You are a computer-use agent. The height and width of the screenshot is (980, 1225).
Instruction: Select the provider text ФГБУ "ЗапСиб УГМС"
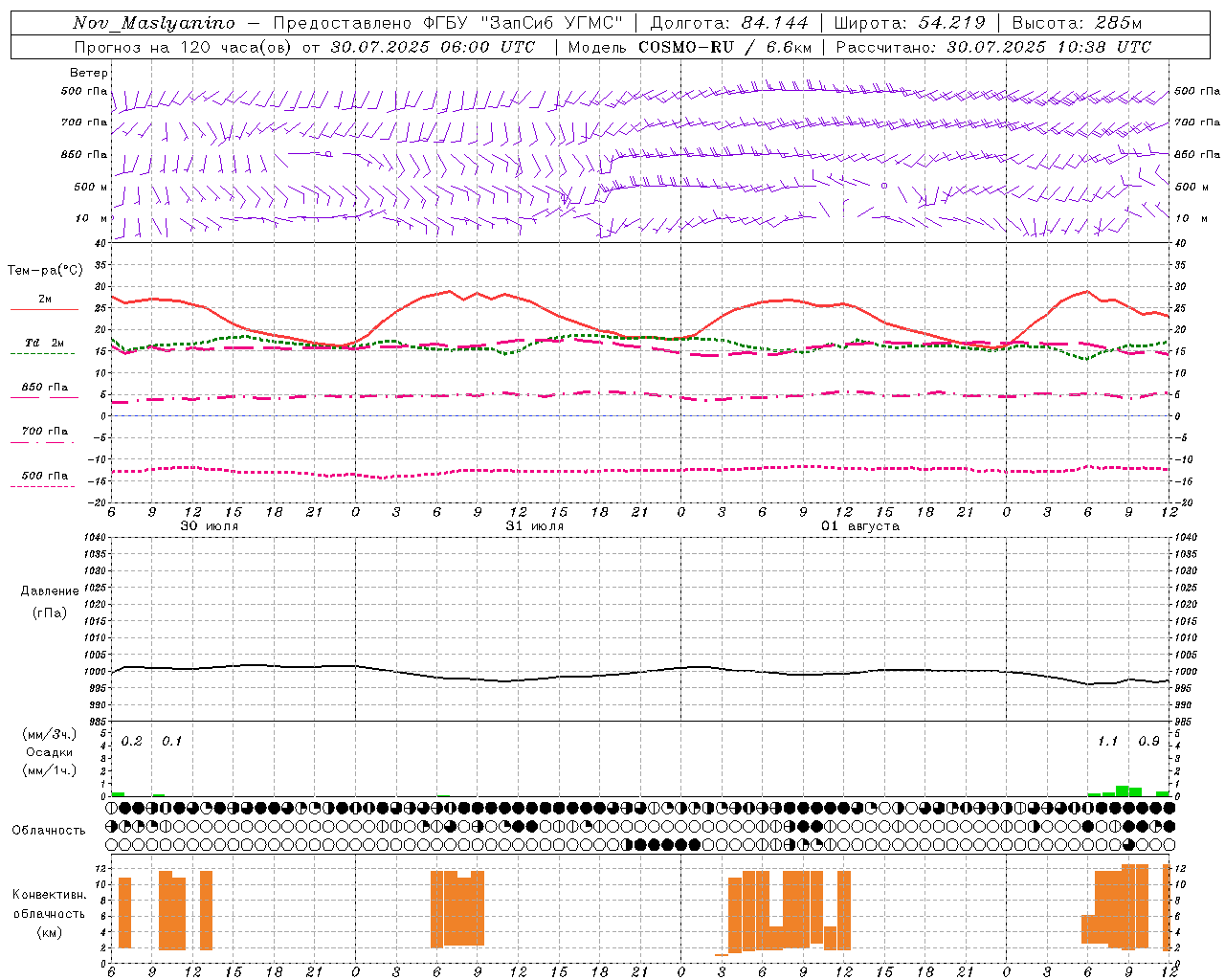point(523,23)
